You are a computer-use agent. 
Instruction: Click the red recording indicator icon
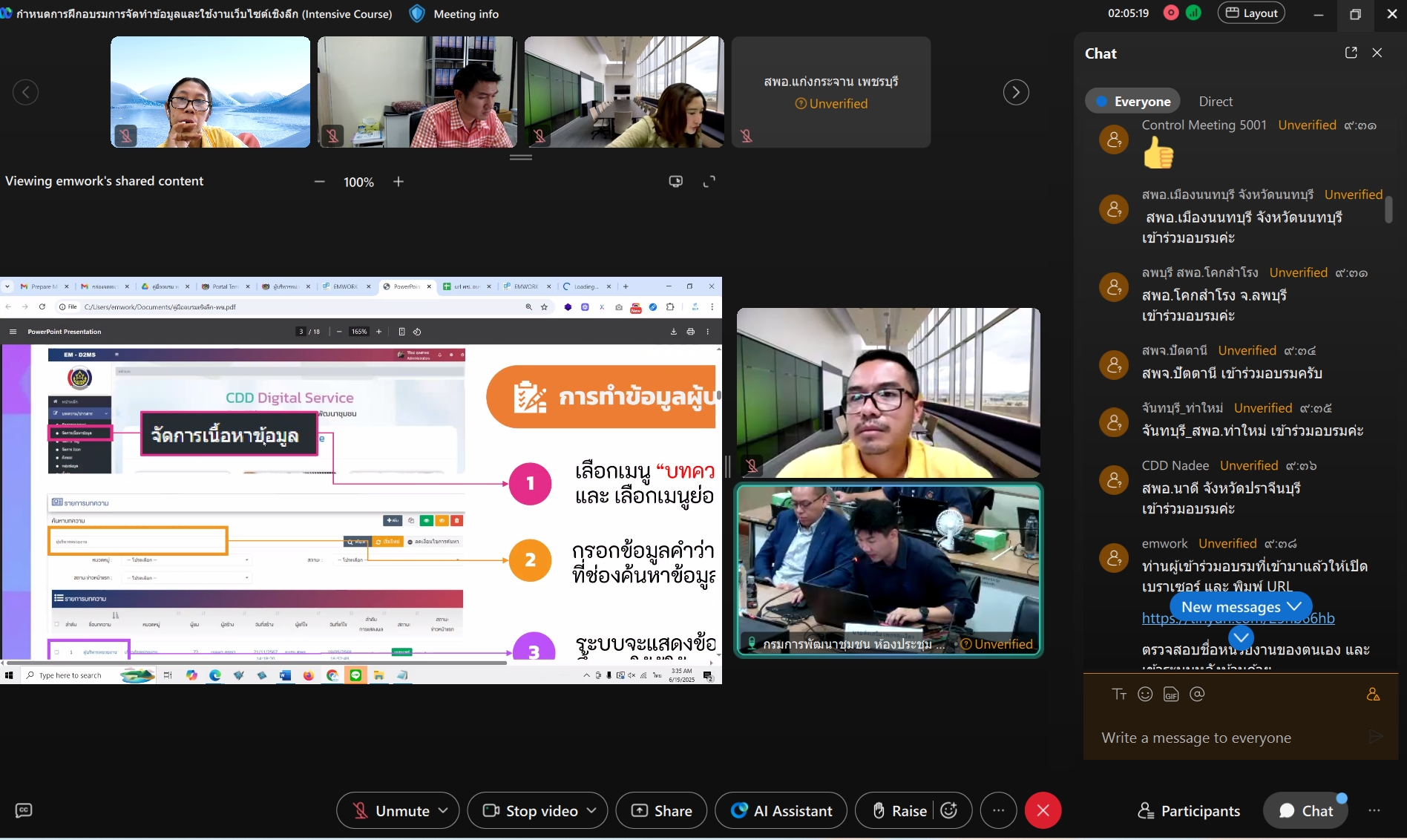[x=1171, y=13]
